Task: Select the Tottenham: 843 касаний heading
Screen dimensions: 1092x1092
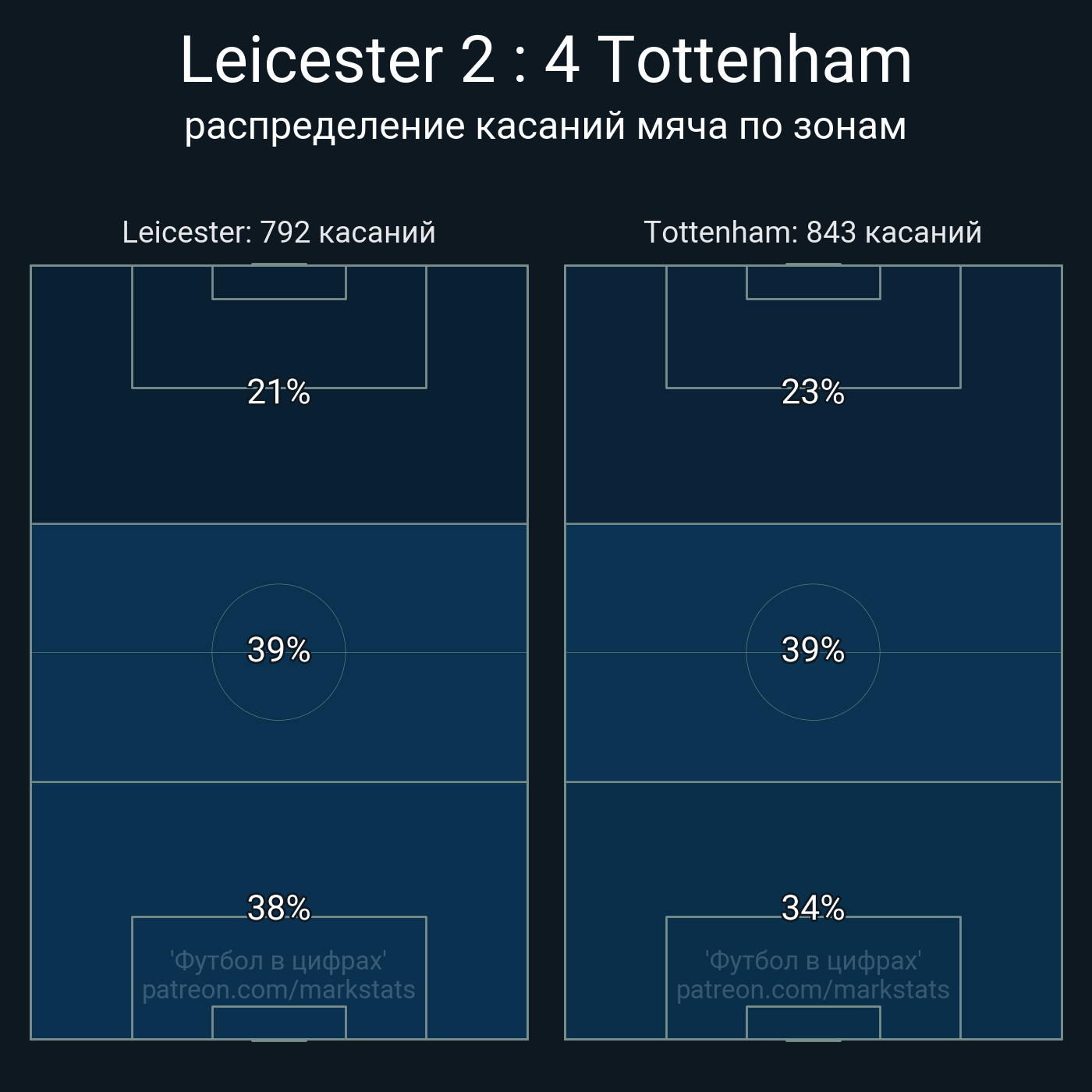Action: pyautogui.click(x=813, y=232)
